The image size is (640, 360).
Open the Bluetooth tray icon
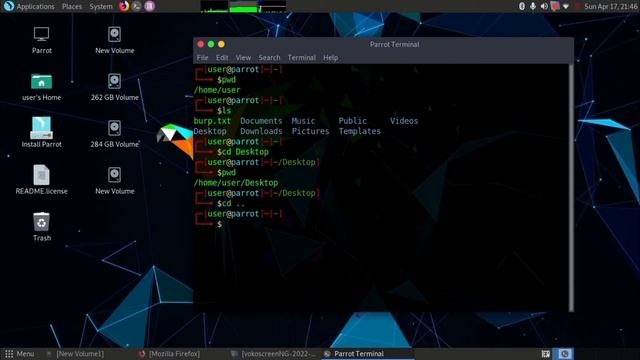pos(522,6)
